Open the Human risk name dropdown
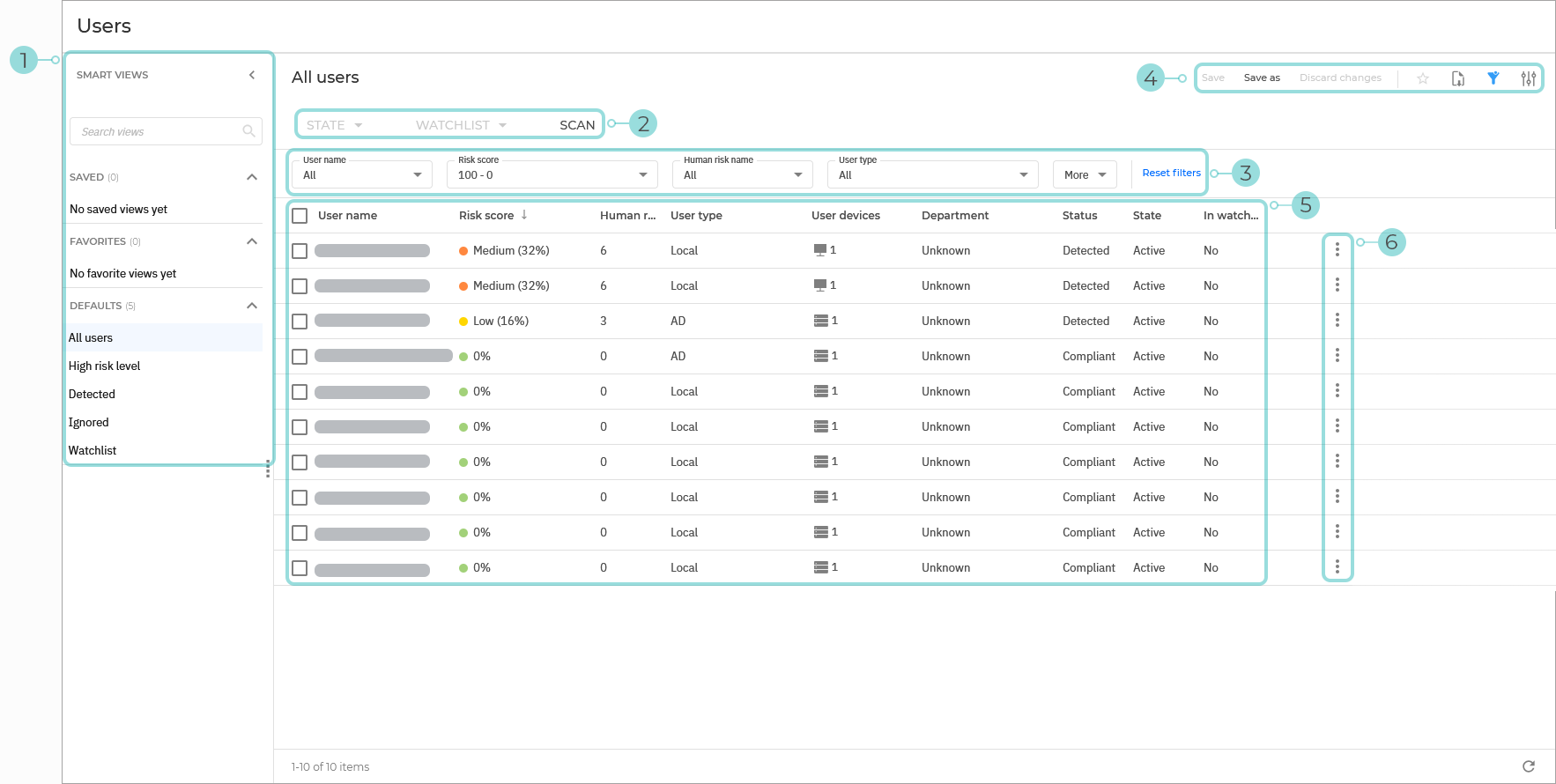The width and height of the screenshot is (1556, 784). pos(743,174)
